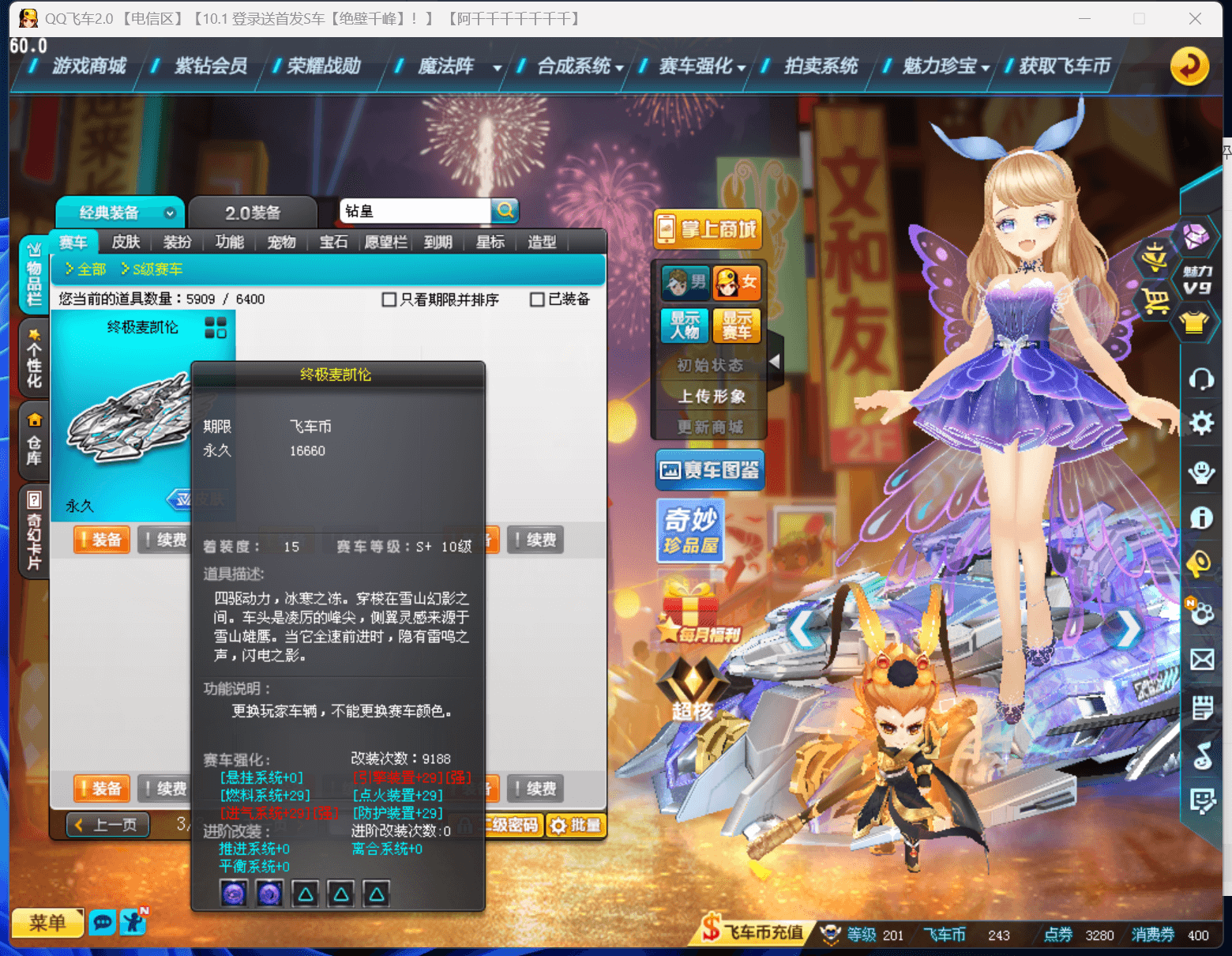Expand the 魔法阵 menu arrow
The height and width of the screenshot is (956, 1232).
pos(498,68)
